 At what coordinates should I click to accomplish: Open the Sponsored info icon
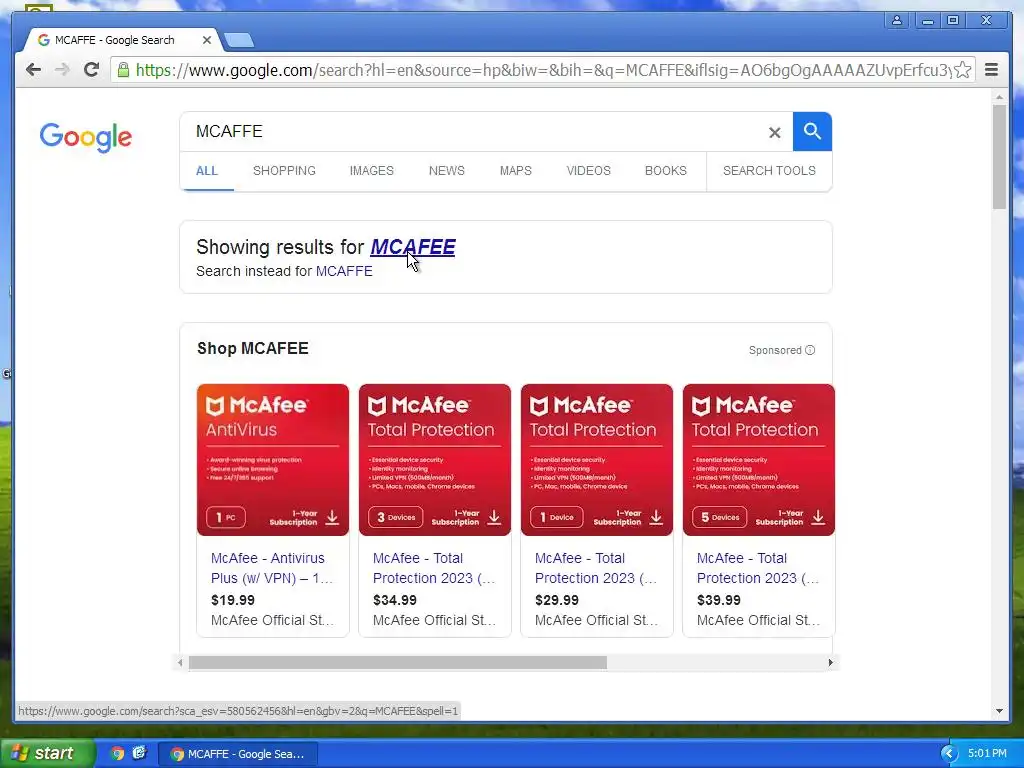[x=810, y=350]
